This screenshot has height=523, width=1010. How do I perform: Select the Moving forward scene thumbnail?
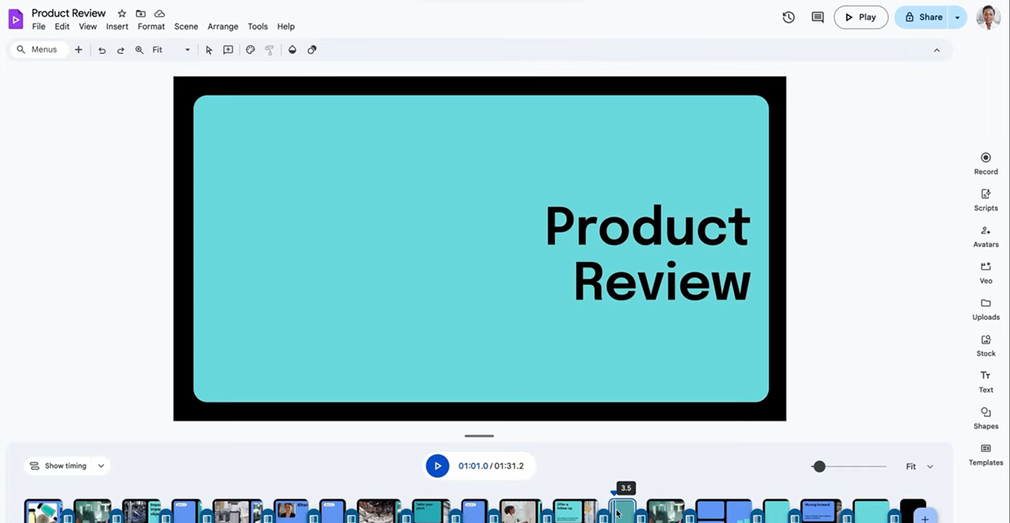click(821, 511)
